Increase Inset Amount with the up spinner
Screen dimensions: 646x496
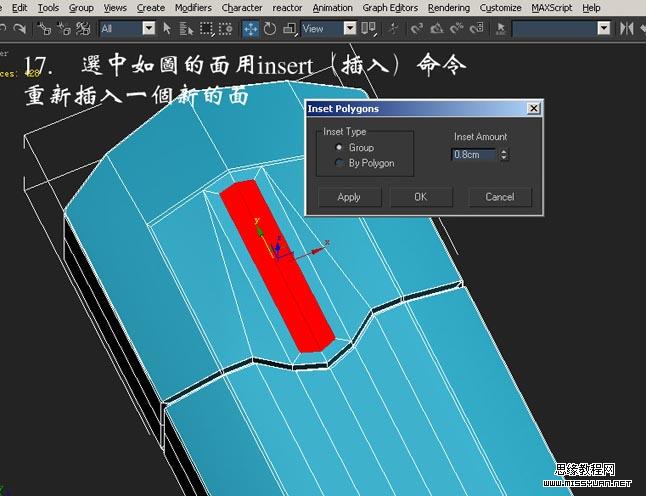[504, 151]
